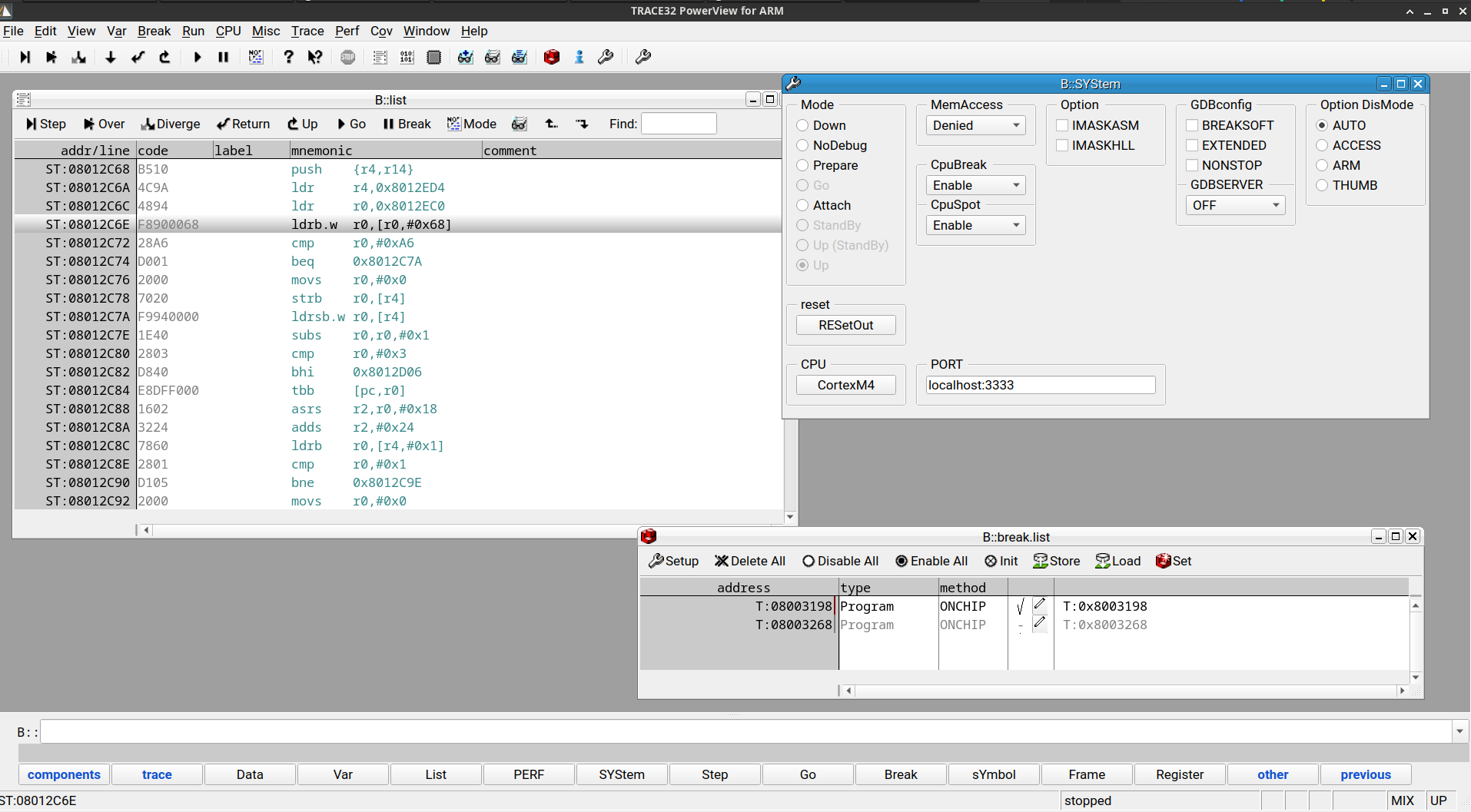Click the single Step icon in main toolbar

tap(25, 57)
